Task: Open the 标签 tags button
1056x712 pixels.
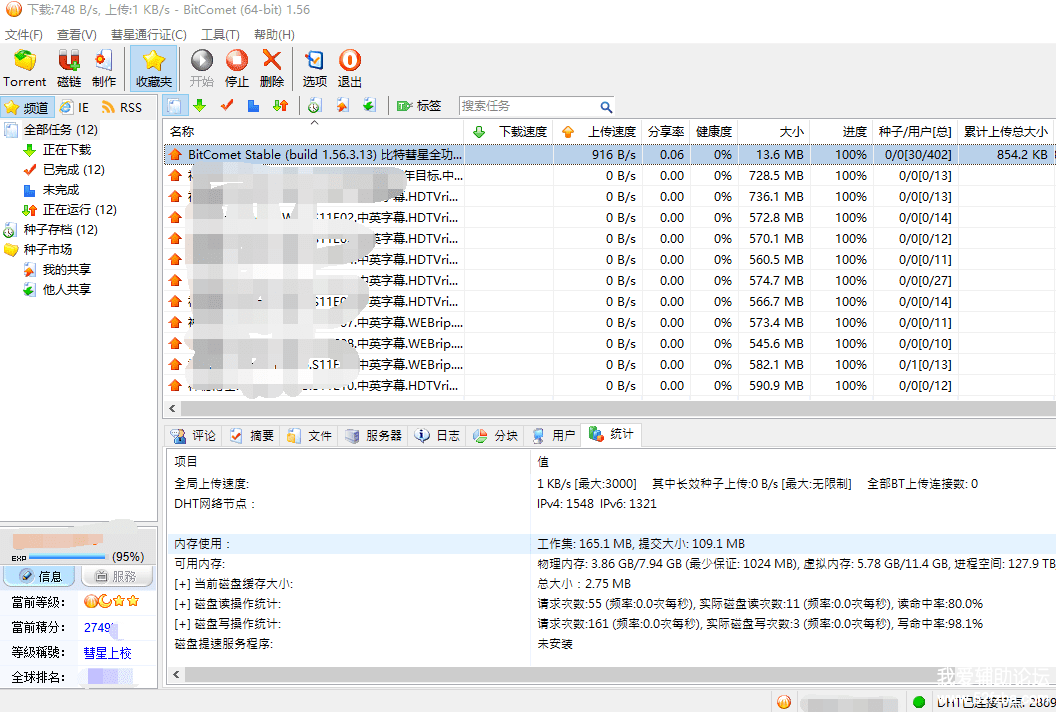Action: (419, 106)
